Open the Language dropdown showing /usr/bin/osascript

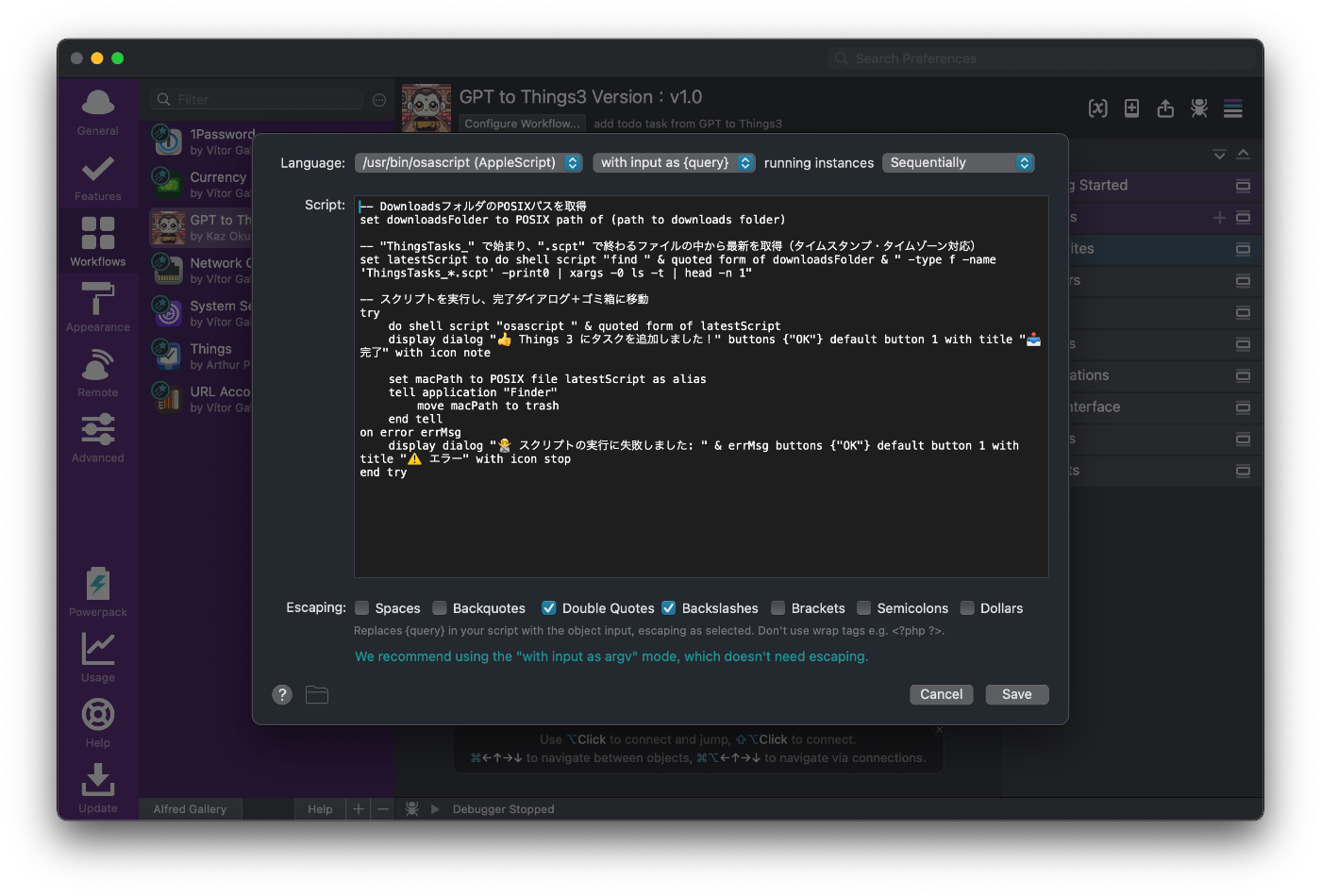(x=469, y=163)
